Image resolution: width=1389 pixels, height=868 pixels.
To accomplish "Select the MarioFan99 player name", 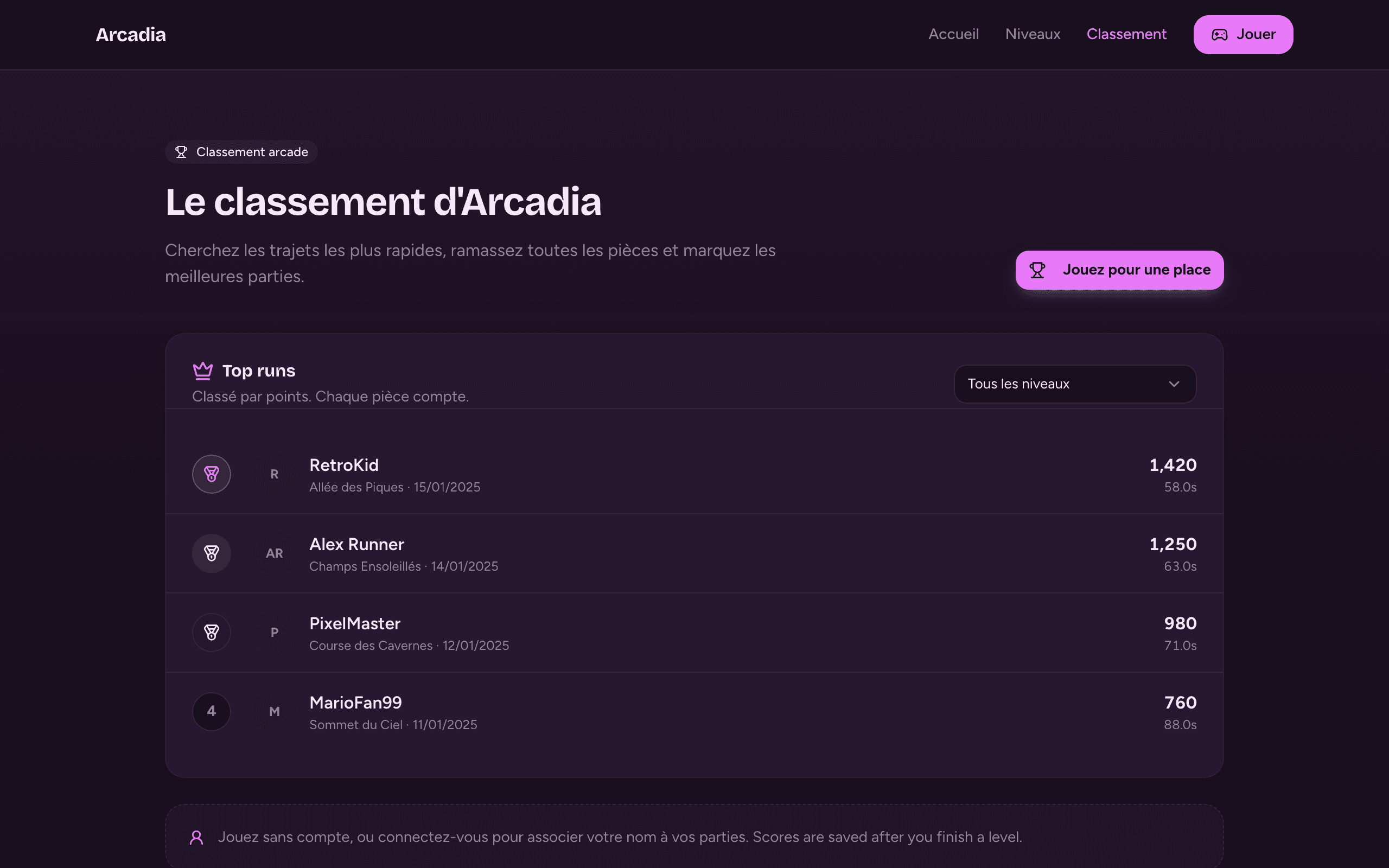I will click(x=355, y=703).
